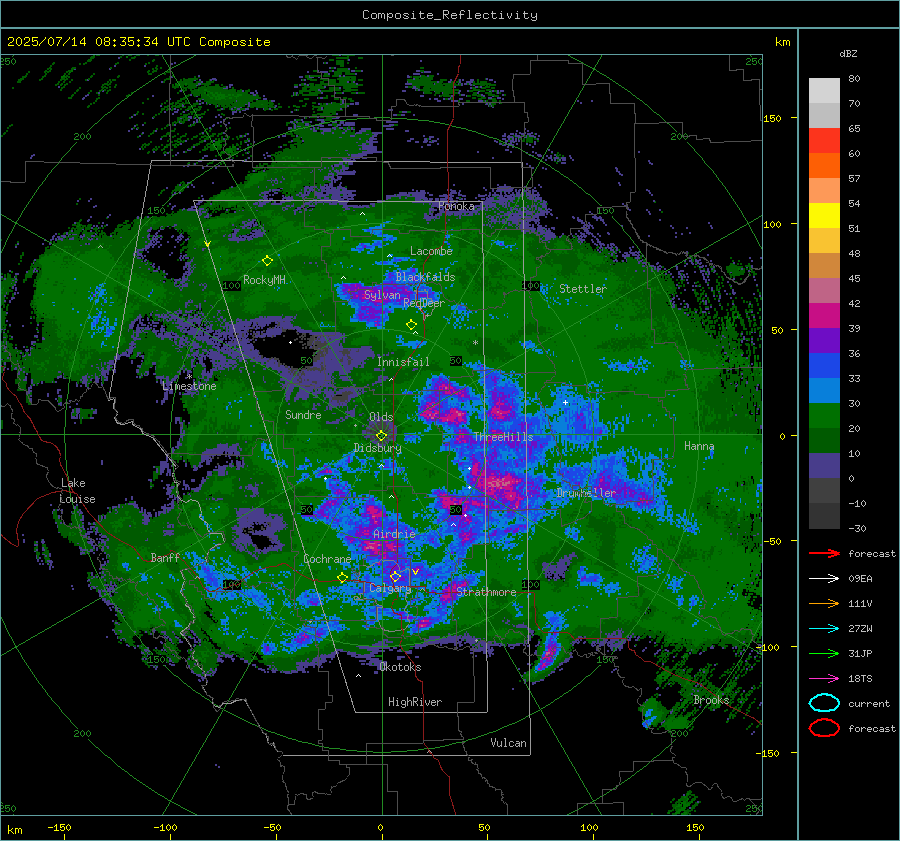Click the Sundre city label
This screenshot has width=900, height=841.
(303, 414)
